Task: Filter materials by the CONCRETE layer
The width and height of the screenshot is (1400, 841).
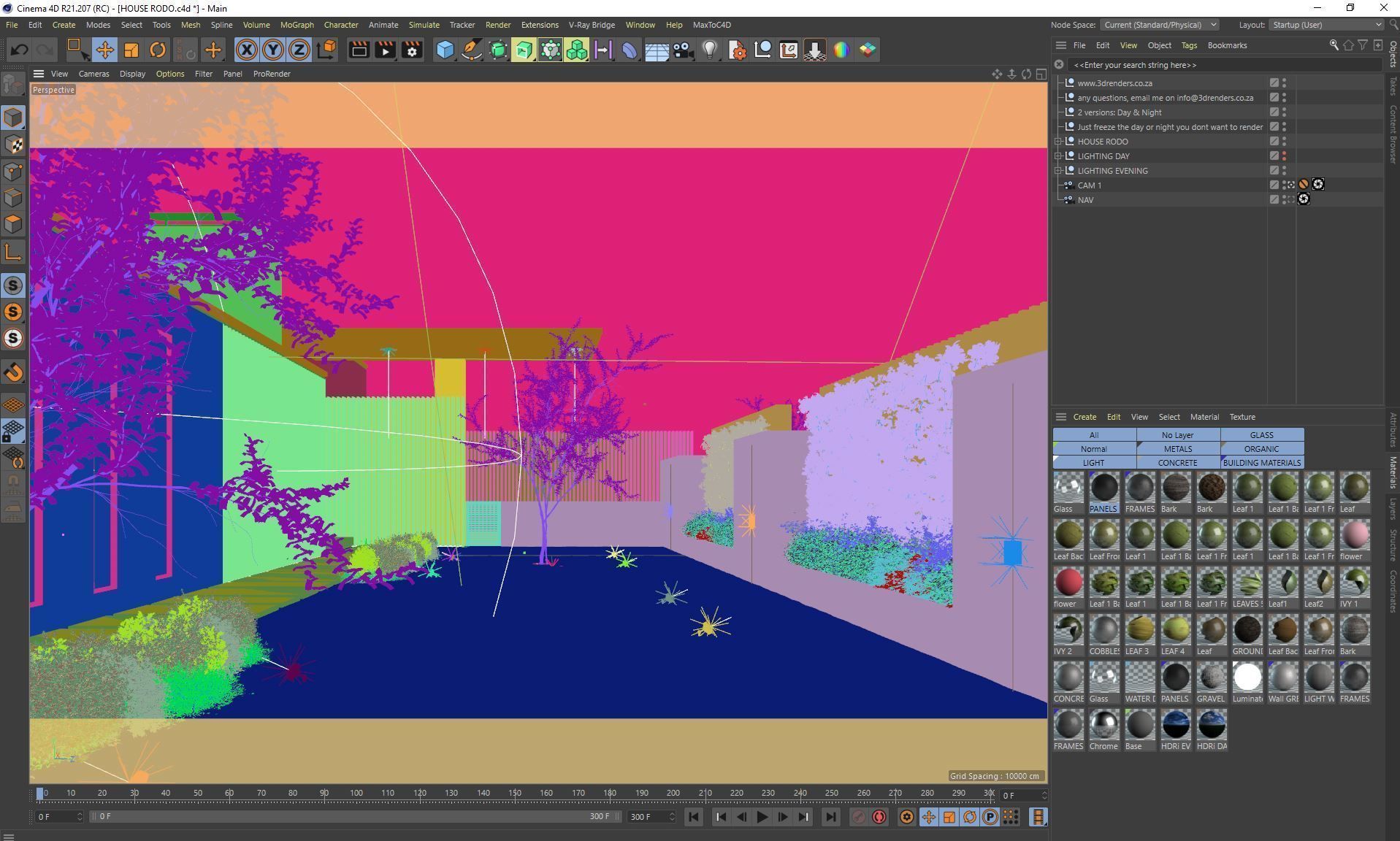Action: (x=1178, y=463)
